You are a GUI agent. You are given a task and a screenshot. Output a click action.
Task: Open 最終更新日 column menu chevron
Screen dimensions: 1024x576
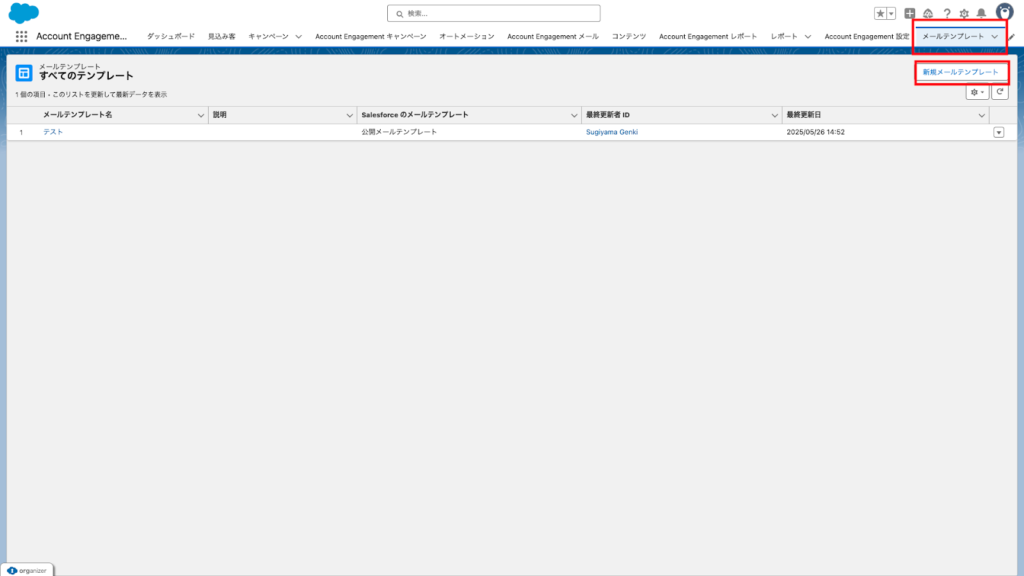tap(982, 116)
